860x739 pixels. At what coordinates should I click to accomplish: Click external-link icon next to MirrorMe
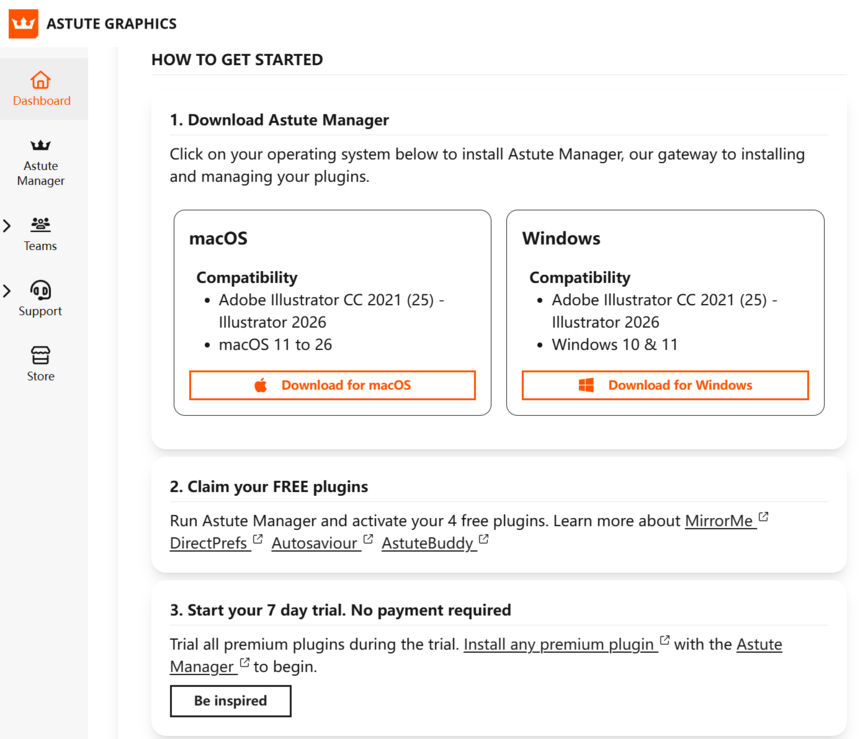[763, 516]
